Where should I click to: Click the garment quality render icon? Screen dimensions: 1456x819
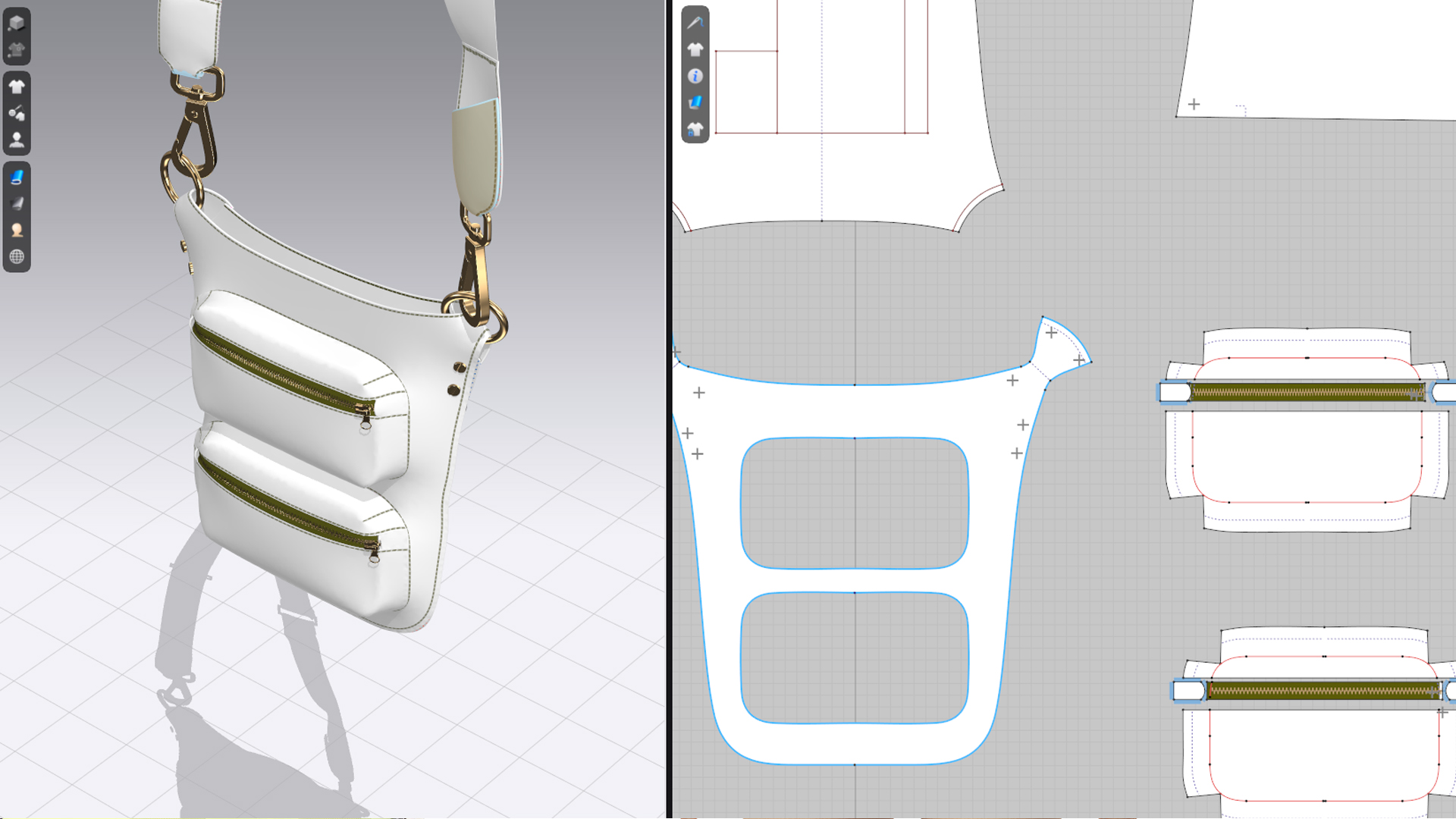click(x=17, y=50)
